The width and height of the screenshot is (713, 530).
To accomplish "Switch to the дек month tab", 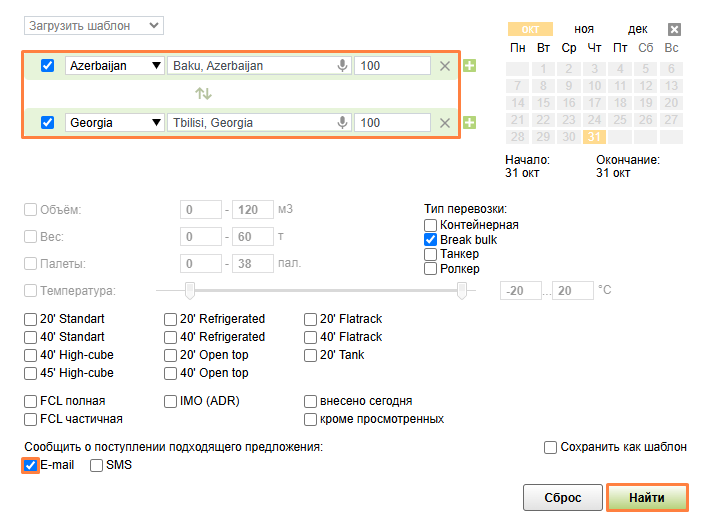I will [637, 30].
